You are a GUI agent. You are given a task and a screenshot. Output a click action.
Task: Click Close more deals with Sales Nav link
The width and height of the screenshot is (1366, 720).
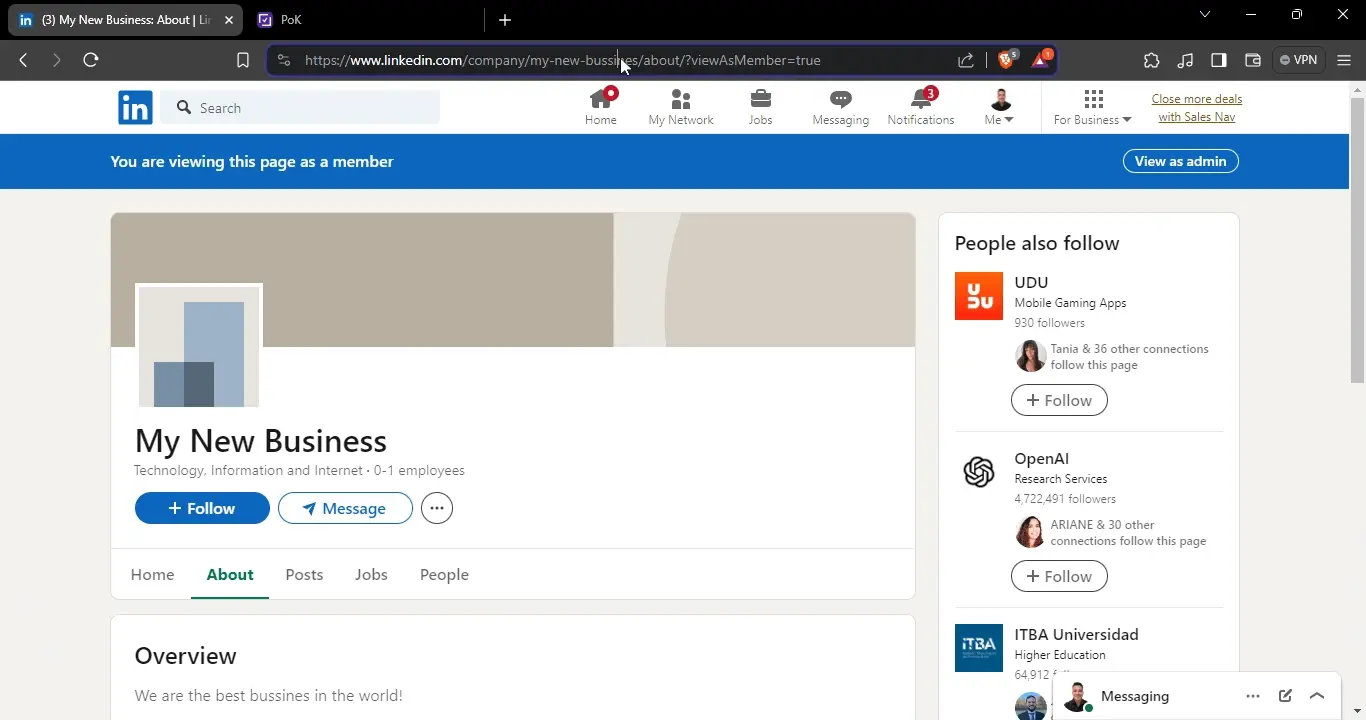coord(1197,108)
